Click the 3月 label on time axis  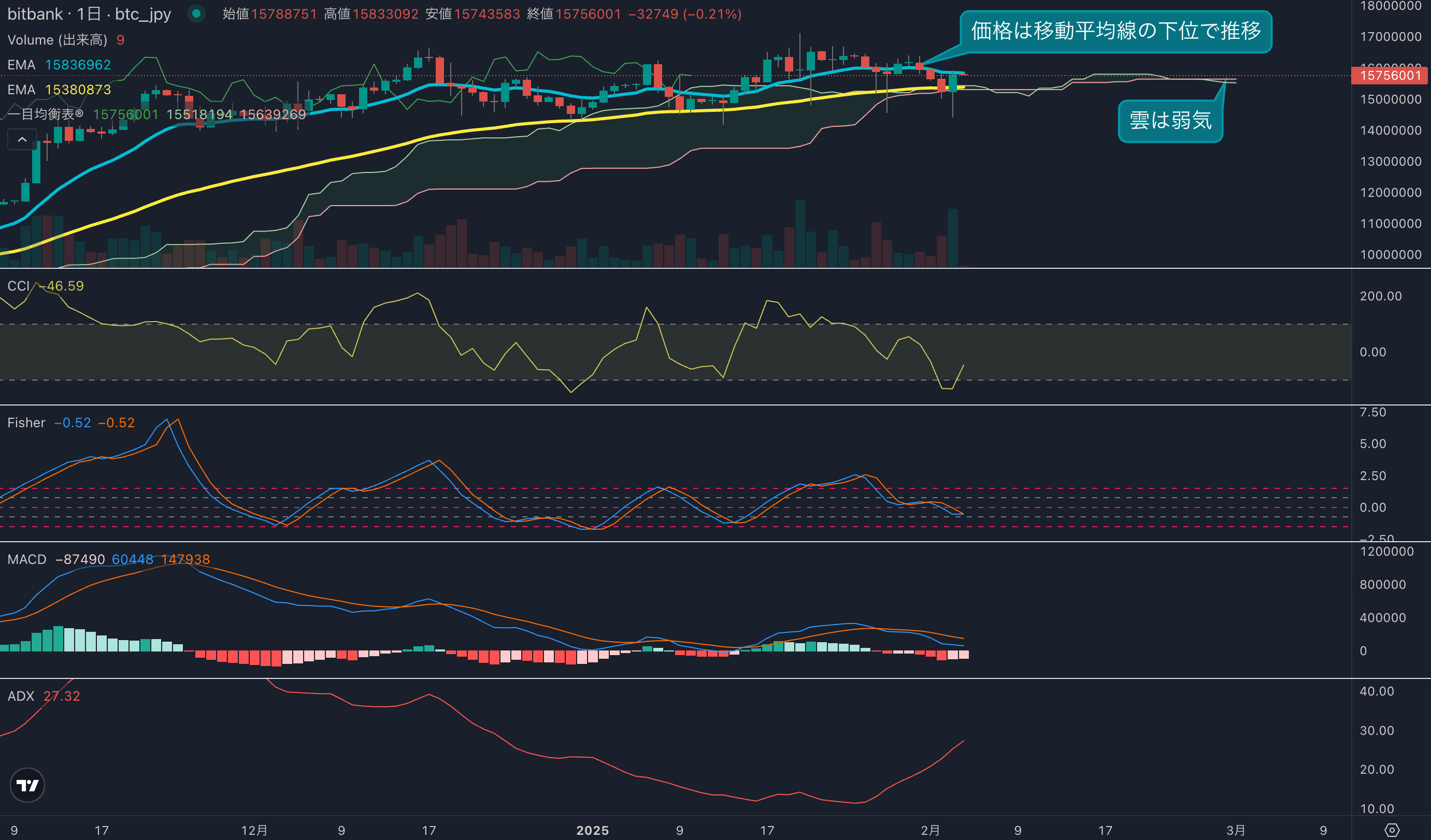pos(1236,830)
